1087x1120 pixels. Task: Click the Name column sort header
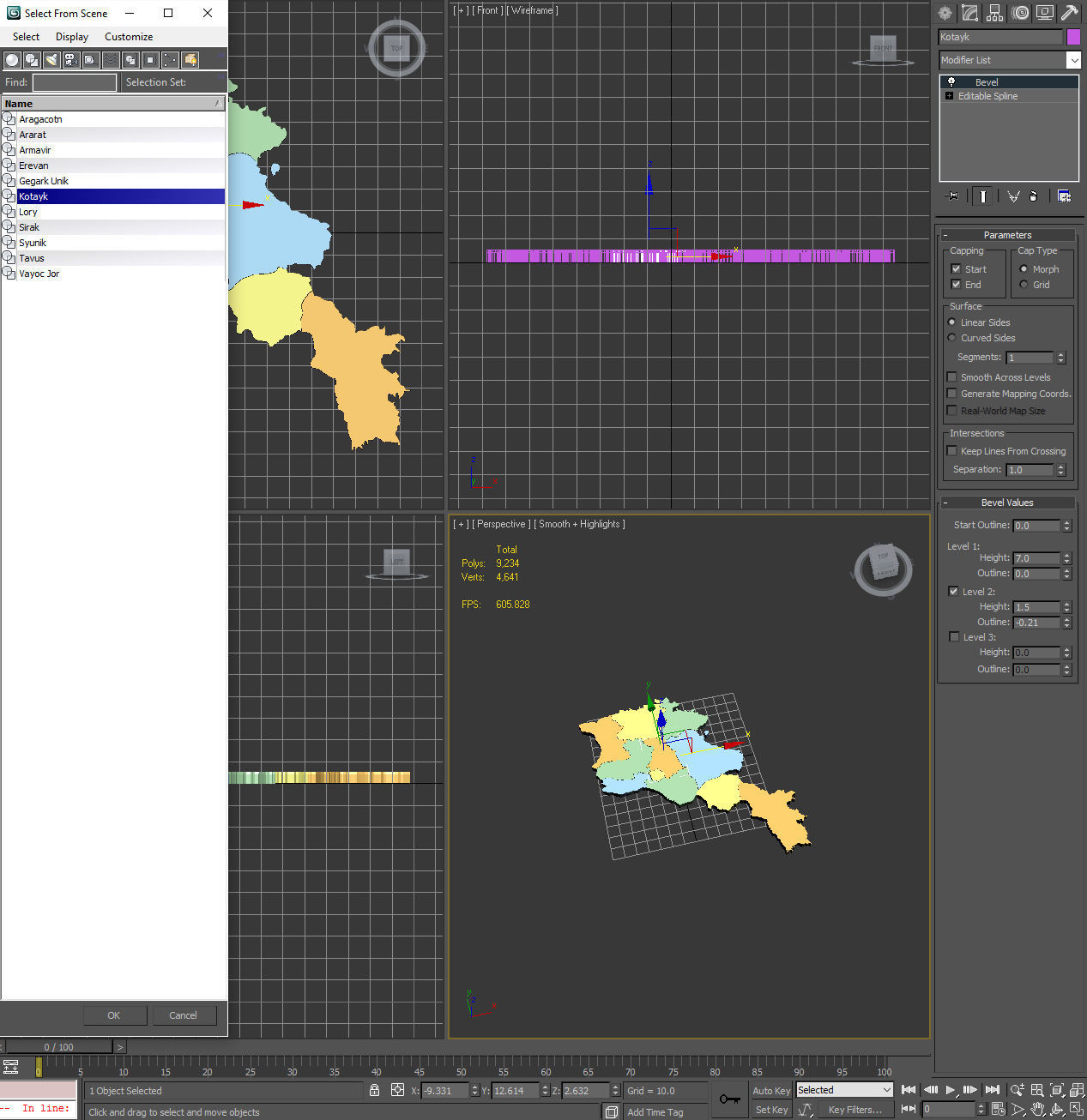click(112, 103)
